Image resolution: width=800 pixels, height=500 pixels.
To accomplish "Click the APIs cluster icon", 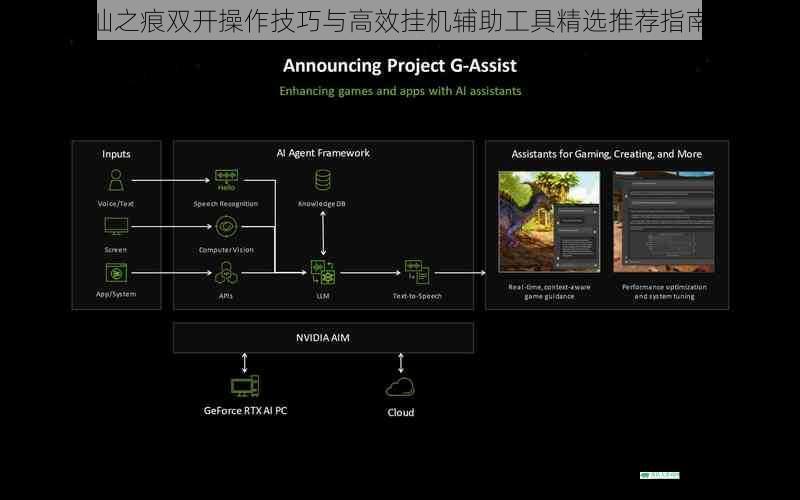I will tap(226, 273).
